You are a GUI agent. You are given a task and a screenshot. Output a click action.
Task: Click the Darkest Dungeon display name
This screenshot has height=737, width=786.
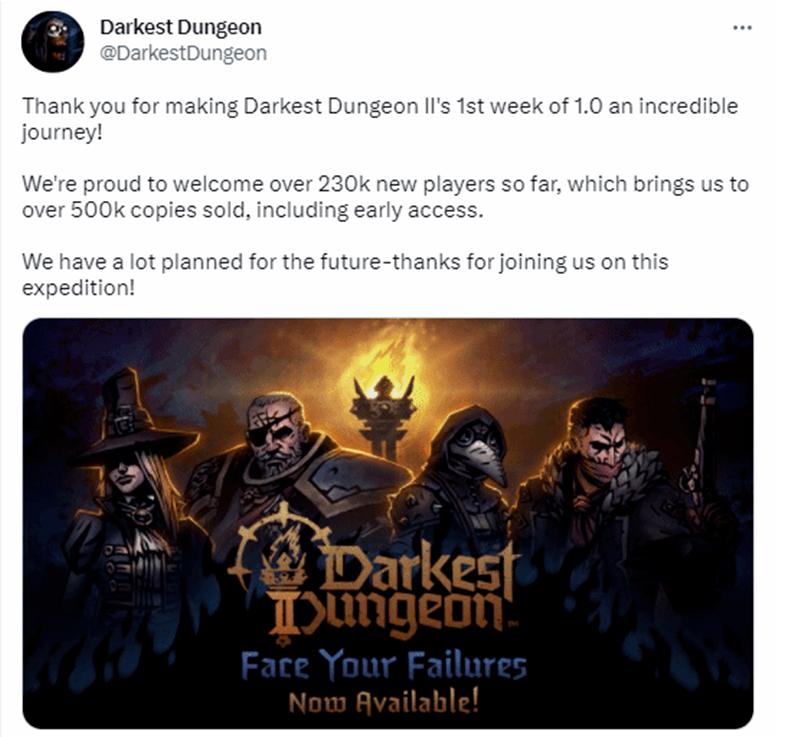[x=181, y=27]
